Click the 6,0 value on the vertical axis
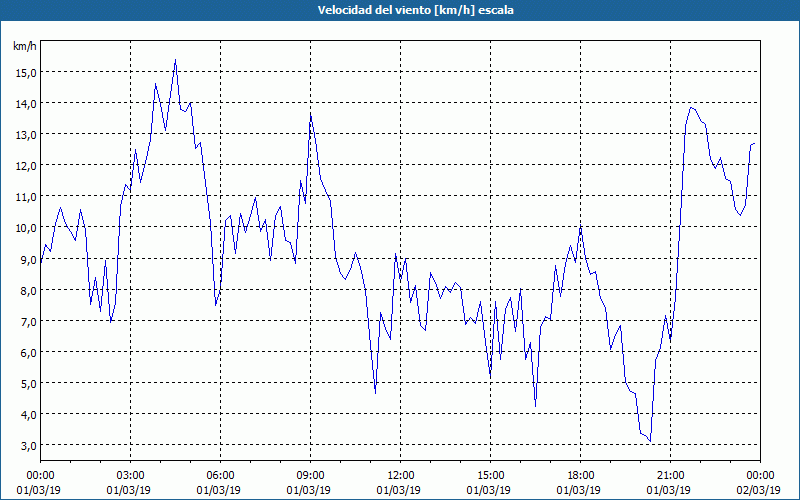 28,353
